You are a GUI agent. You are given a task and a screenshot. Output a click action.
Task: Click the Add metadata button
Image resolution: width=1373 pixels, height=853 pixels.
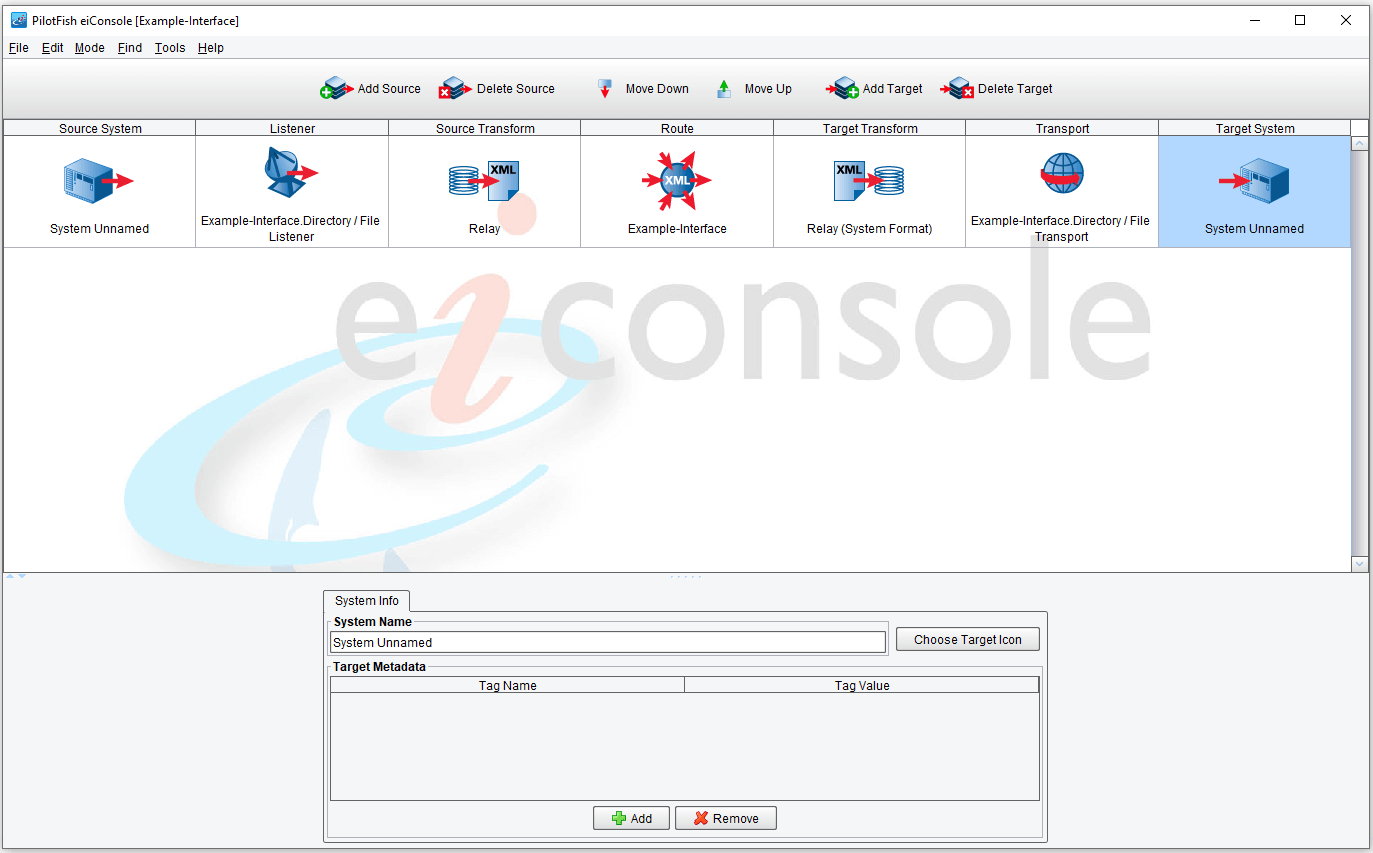point(631,818)
